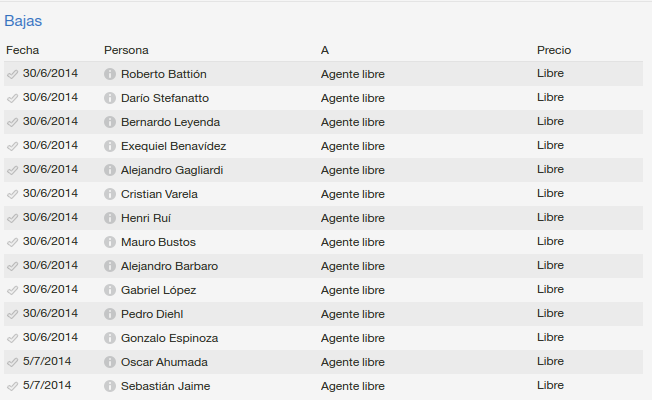
Task: Open info icon for Bernardo Leyenda
Action: (110, 122)
